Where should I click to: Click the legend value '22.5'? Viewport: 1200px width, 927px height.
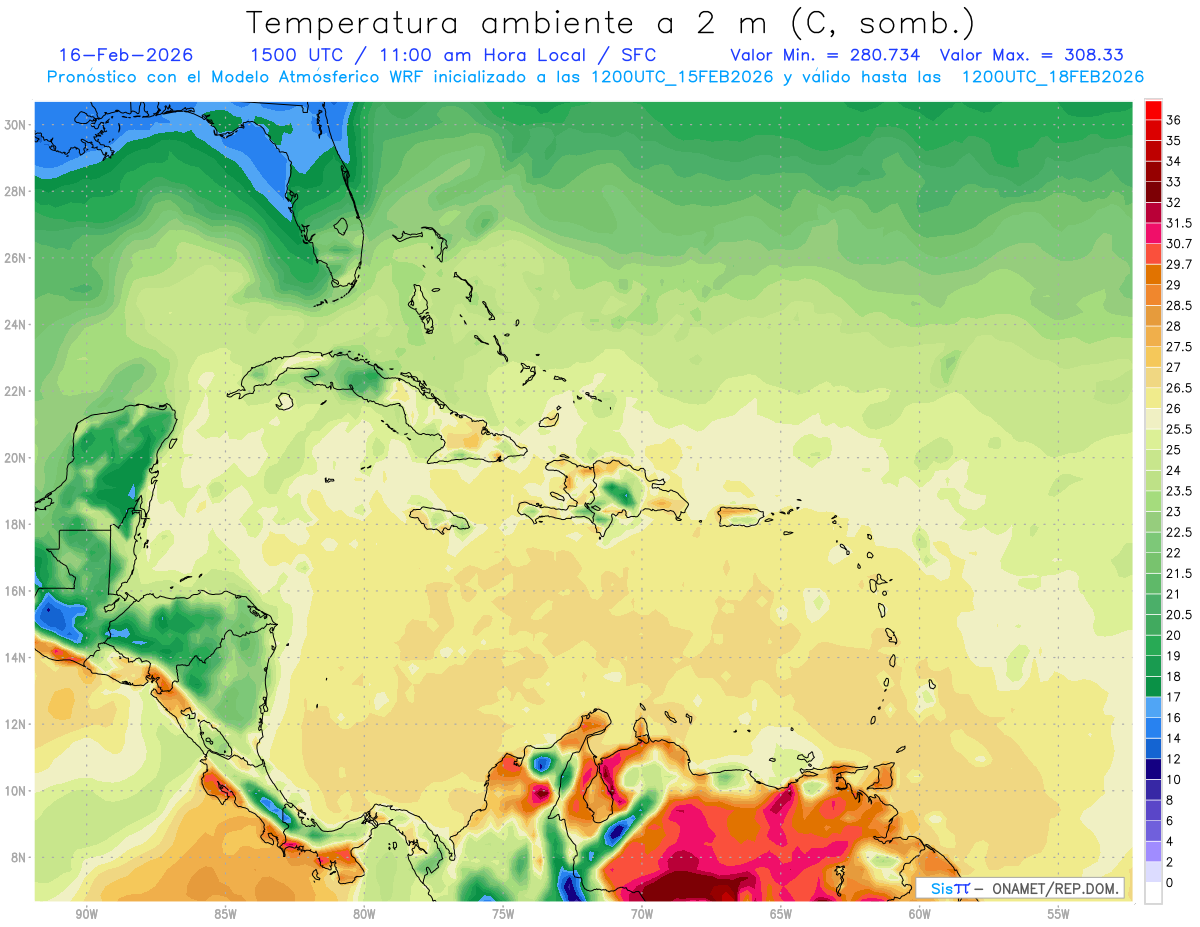pyautogui.click(x=1179, y=532)
